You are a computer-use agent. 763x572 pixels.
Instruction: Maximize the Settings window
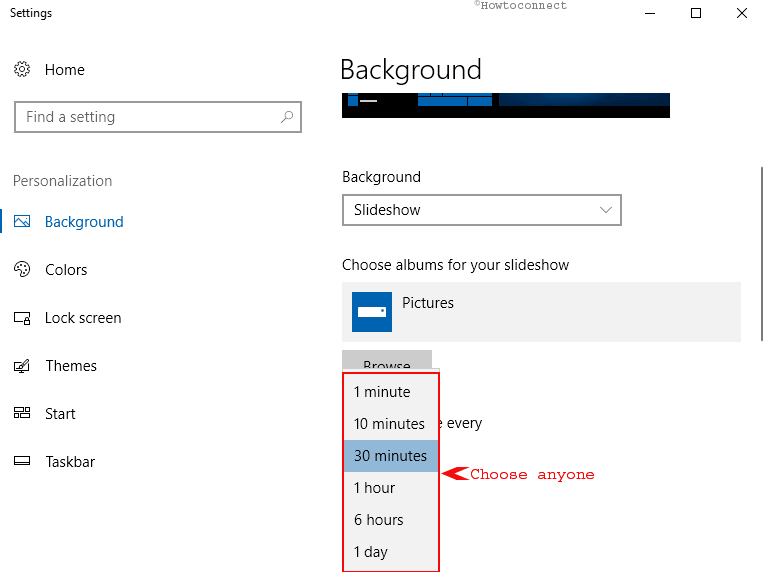click(x=696, y=13)
